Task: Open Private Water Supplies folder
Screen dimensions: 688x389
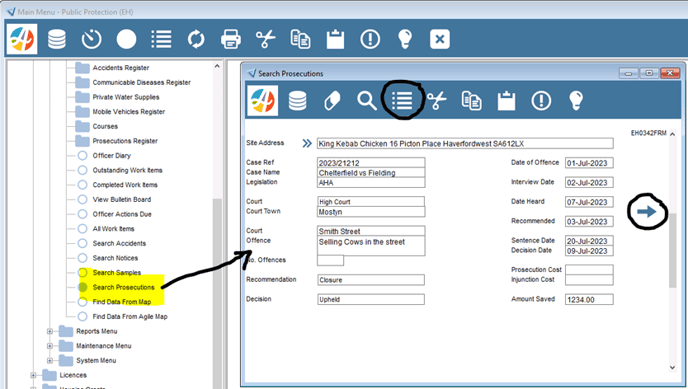Action: point(125,97)
